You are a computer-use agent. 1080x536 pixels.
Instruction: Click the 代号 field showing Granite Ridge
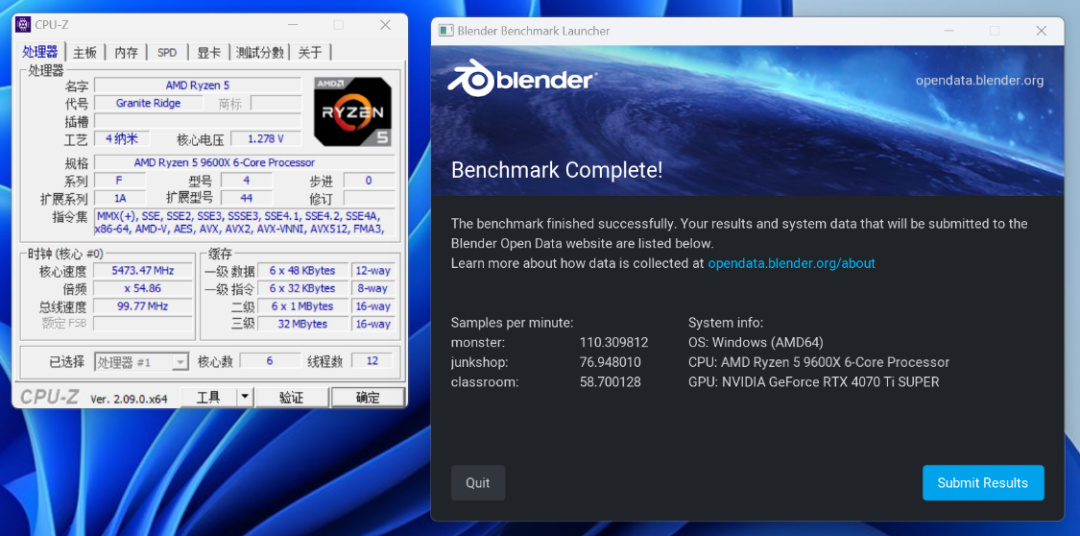[x=148, y=103]
